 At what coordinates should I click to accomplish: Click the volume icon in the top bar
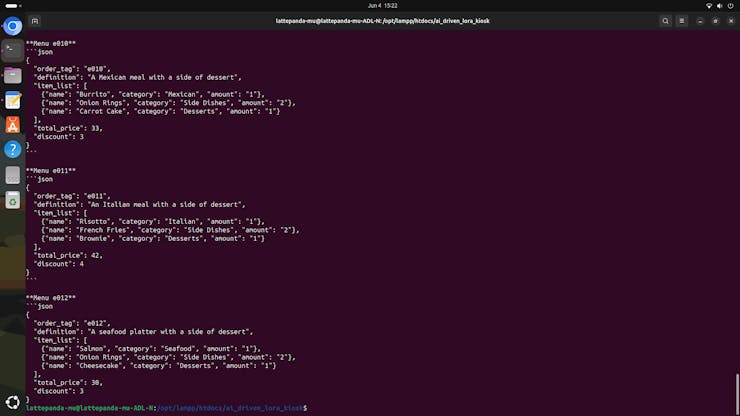[x=719, y=6]
